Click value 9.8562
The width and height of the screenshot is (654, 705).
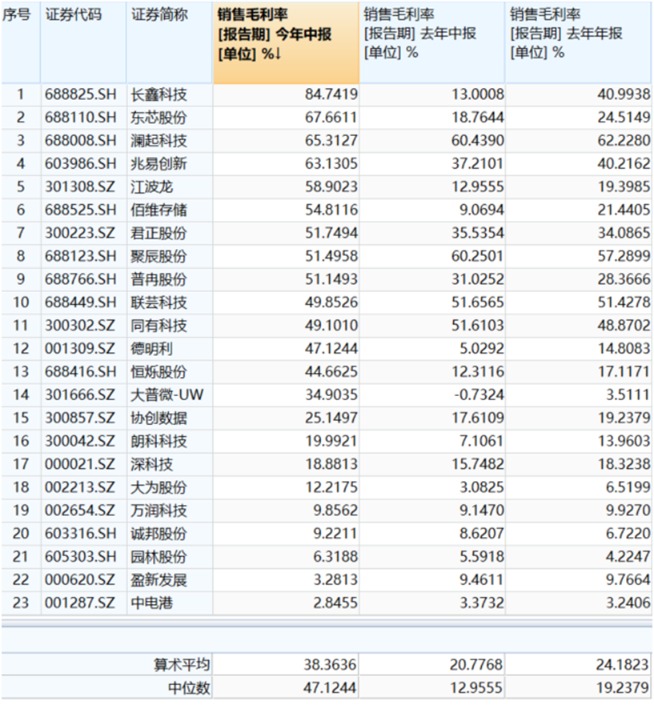(x=335, y=510)
